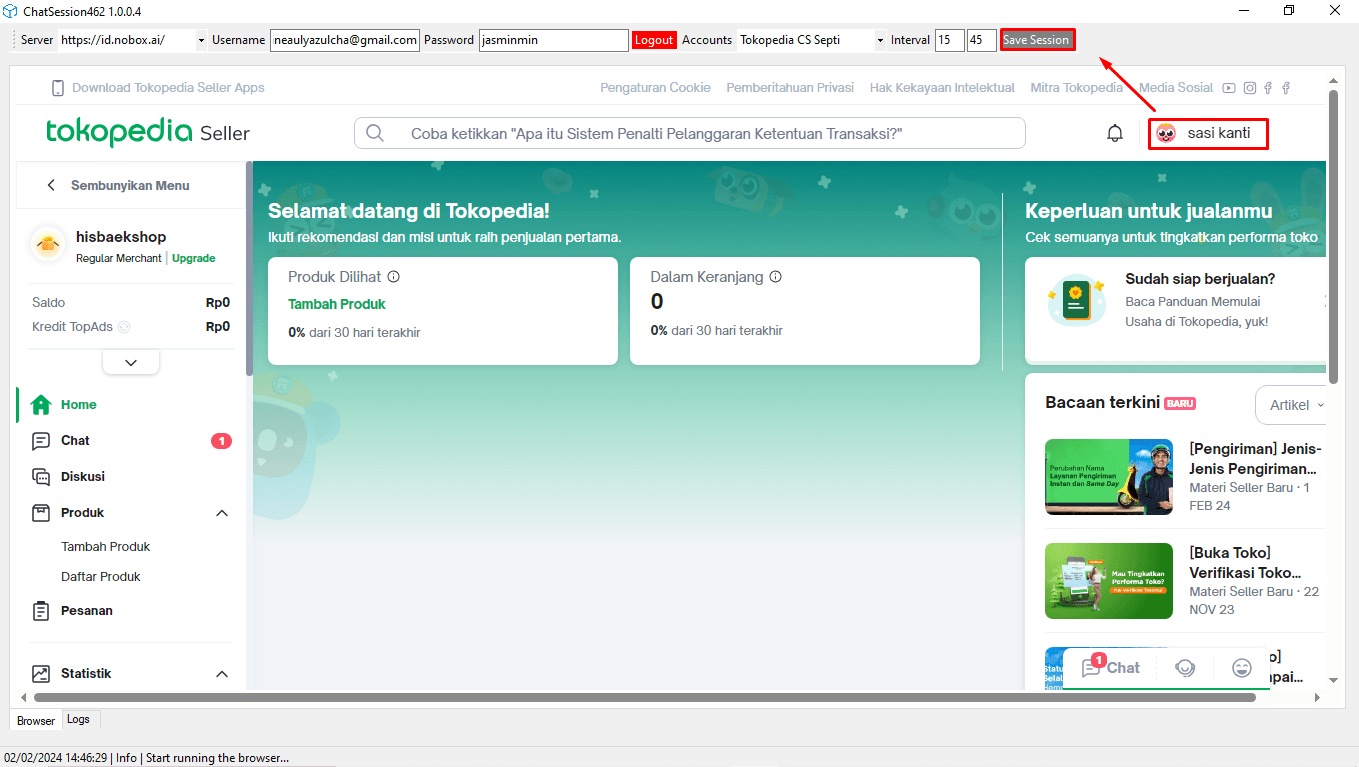Image resolution: width=1359 pixels, height=767 pixels.
Task: Select Home in the sidebar
Action: [x=40, y=404]
